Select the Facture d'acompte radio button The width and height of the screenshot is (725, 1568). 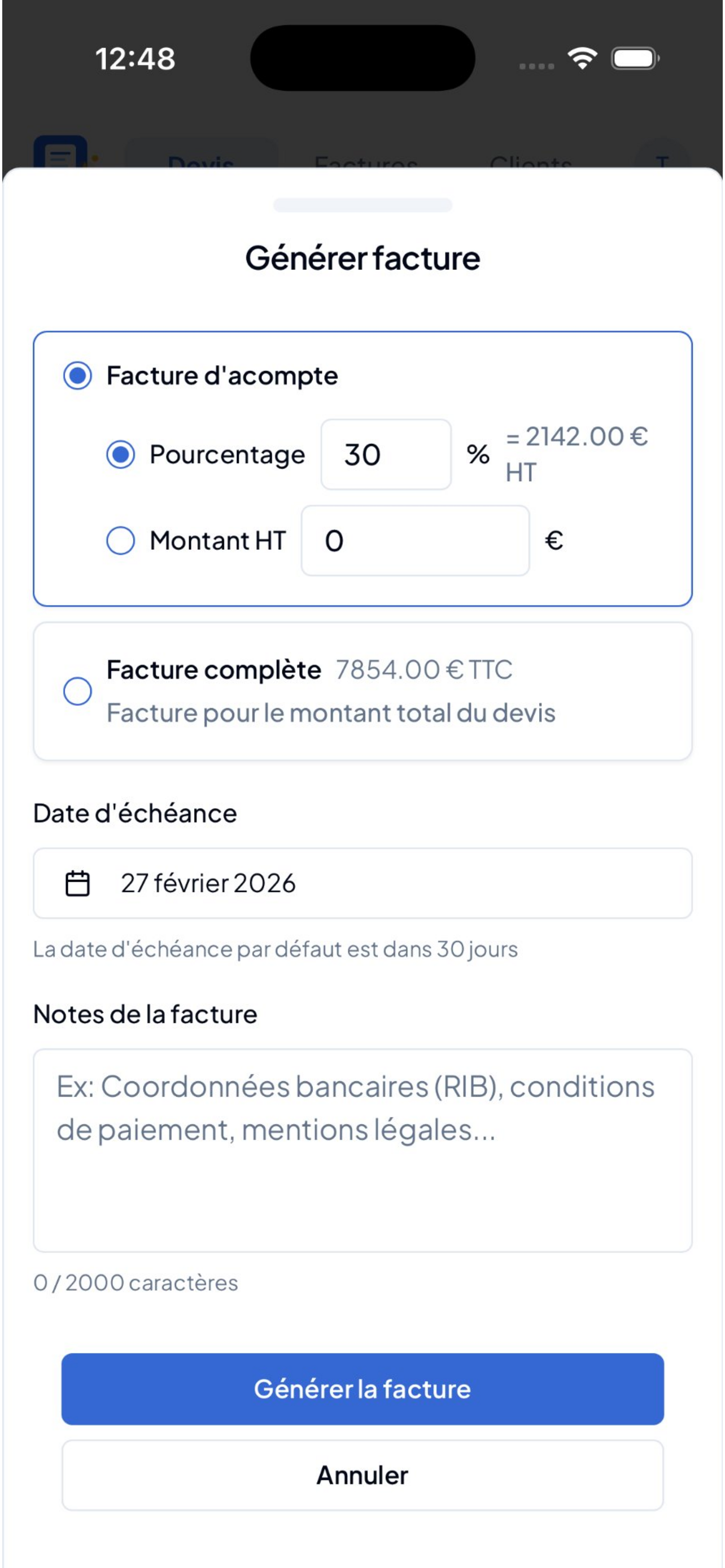click(77, 375)
